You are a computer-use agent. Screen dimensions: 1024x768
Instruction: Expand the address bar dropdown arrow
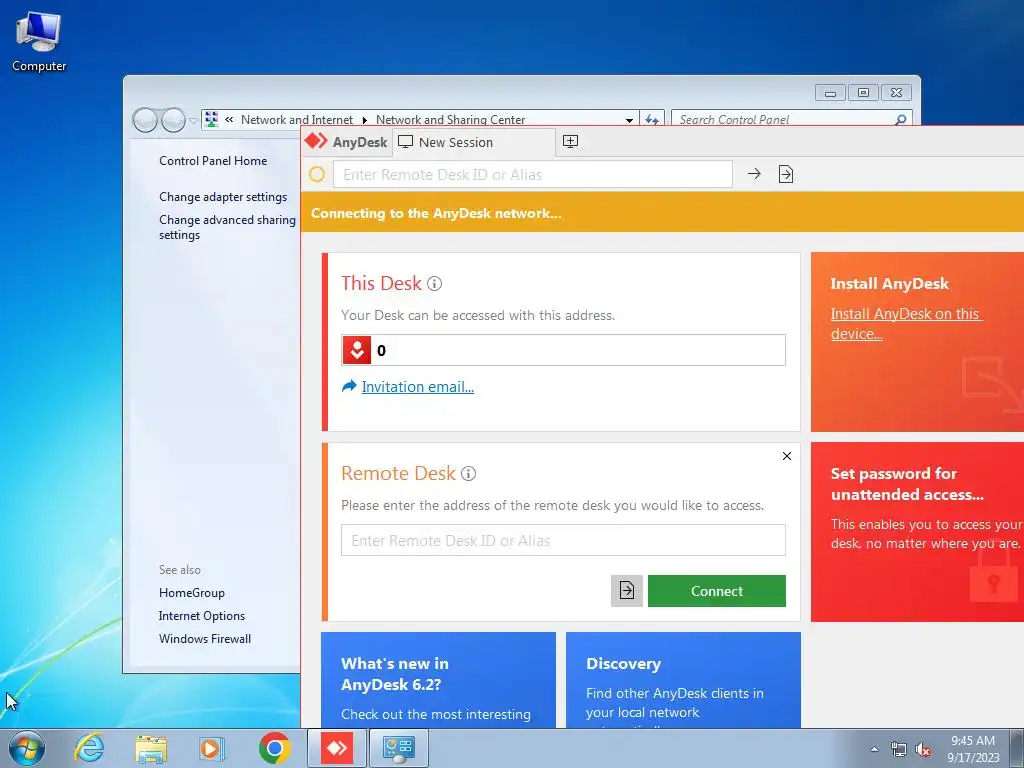(x=629, y=120)
